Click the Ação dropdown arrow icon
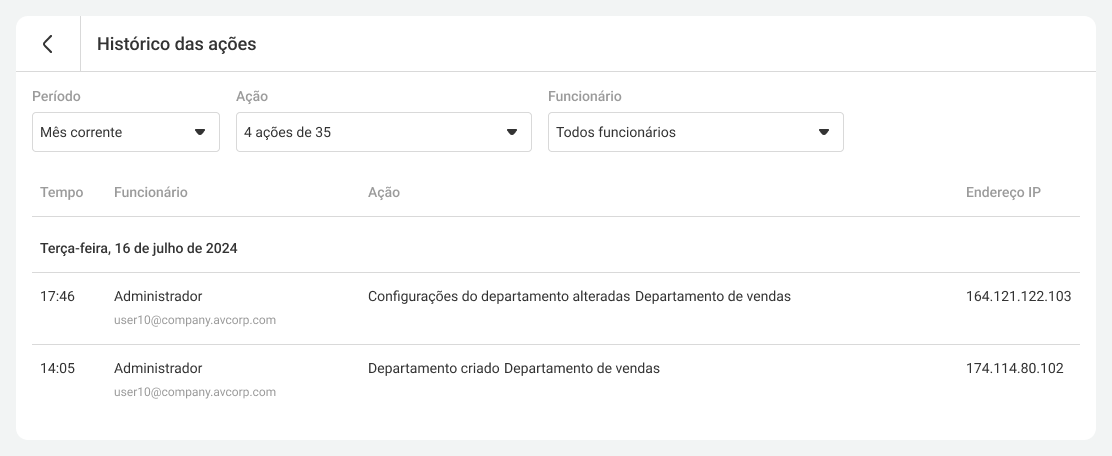The width and height of the screenshot is (1112, 456). tap(511, 132)
